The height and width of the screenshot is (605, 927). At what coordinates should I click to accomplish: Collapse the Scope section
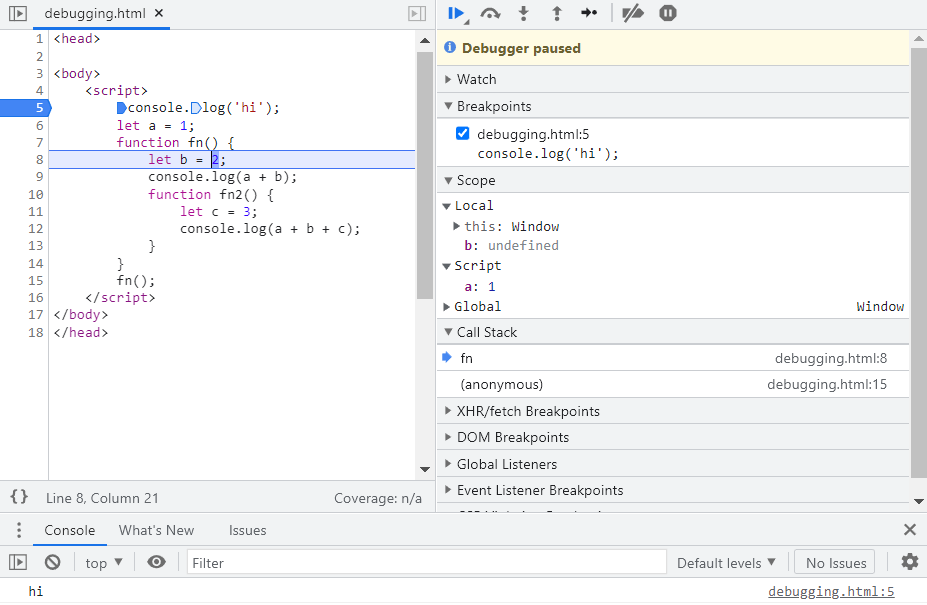673,180
